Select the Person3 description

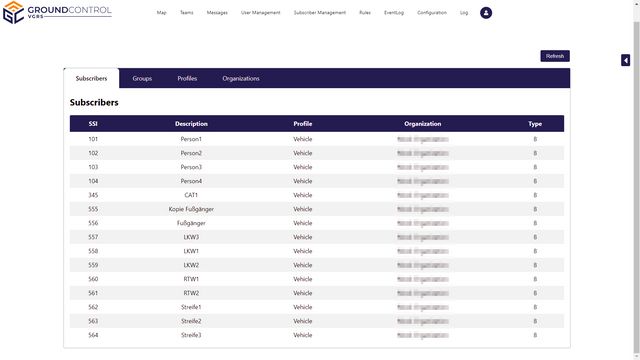[x=191, y=167]
